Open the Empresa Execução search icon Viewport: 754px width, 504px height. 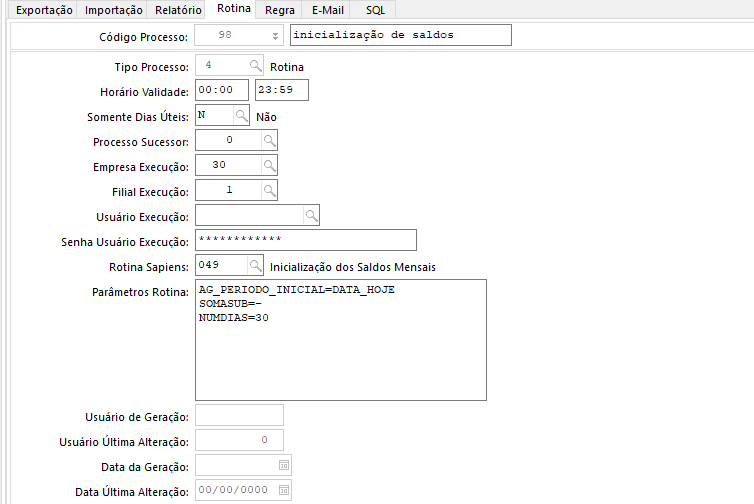[269, 165]
